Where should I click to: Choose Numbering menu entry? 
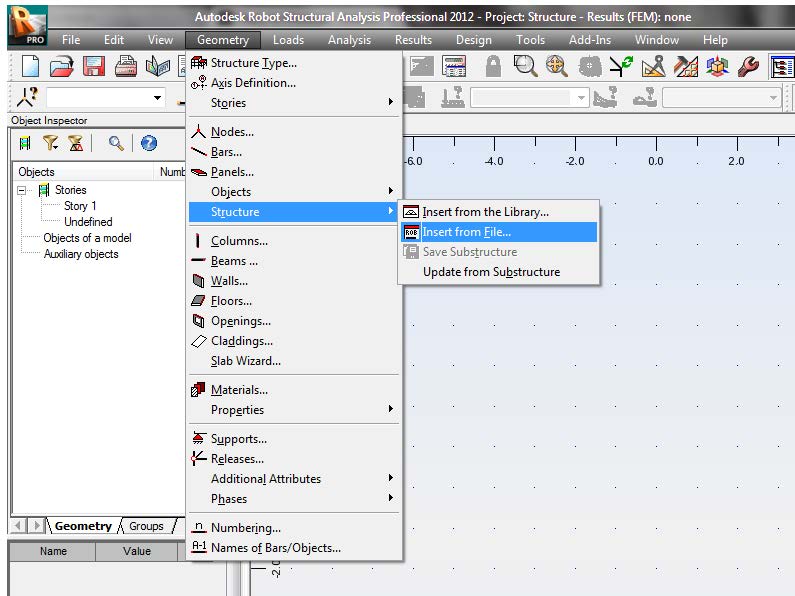tap(294, 528)
